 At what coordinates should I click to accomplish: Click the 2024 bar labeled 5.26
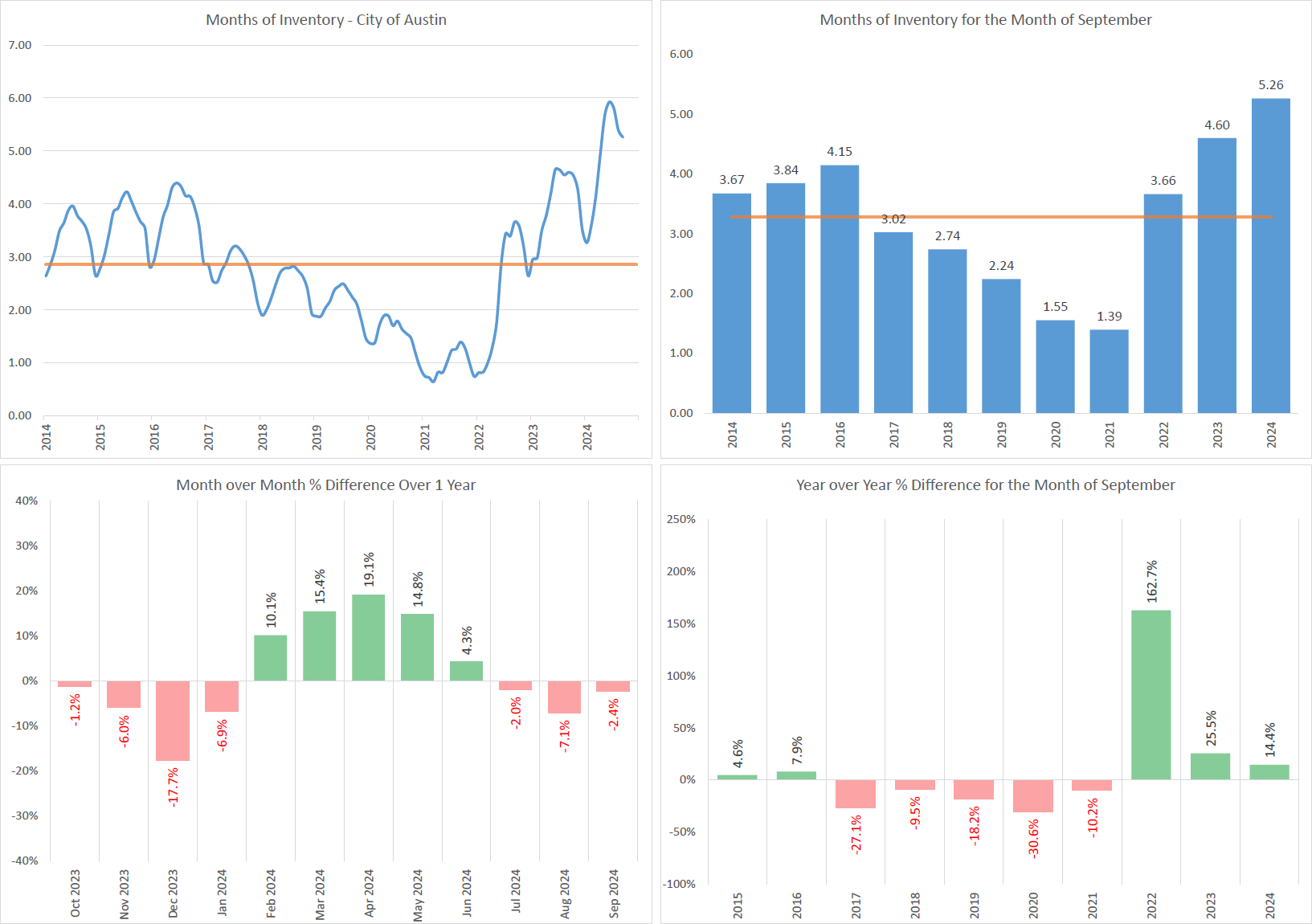click(x=1270, y=257)
